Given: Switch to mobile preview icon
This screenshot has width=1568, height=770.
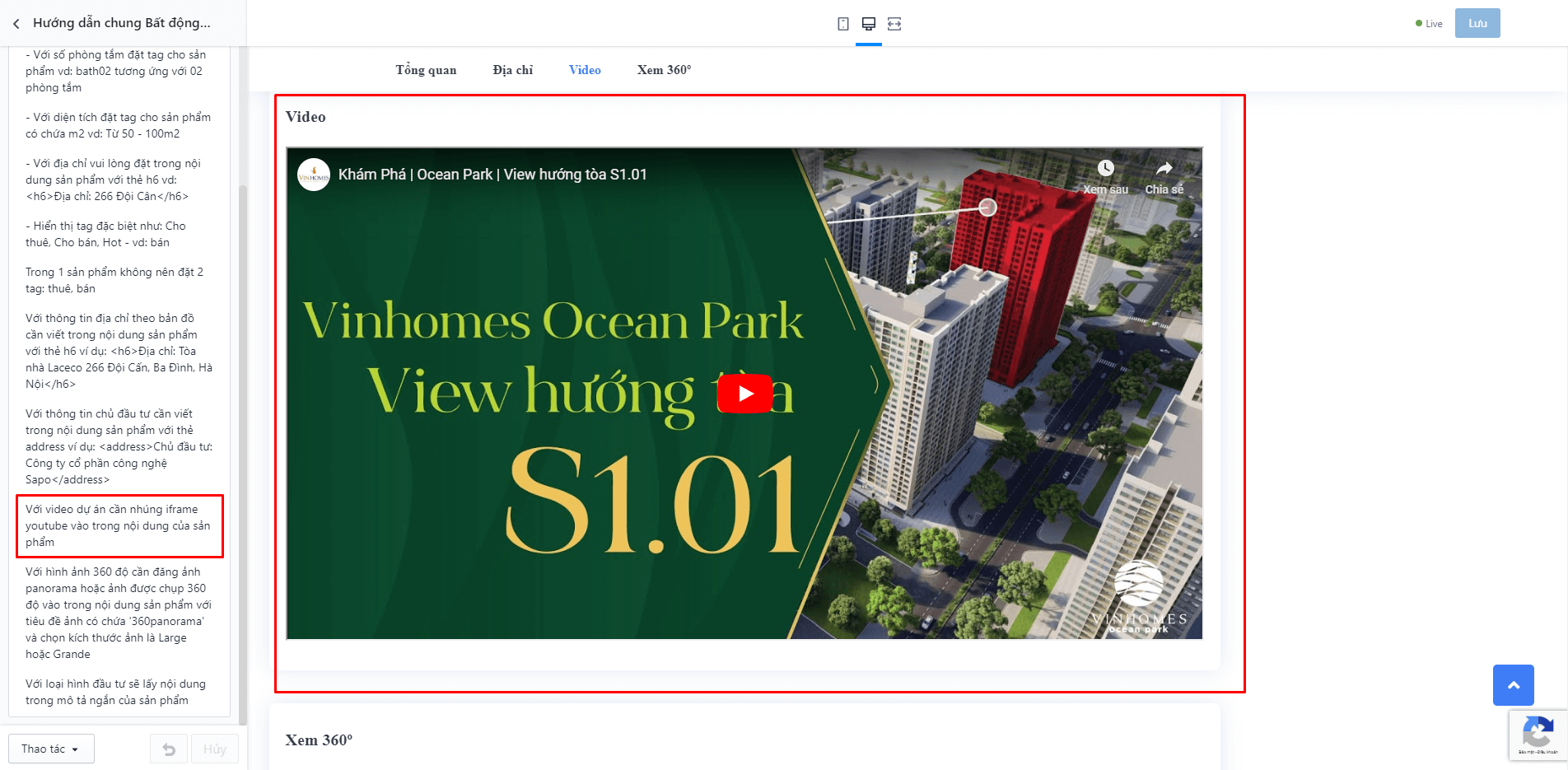Looking at the screenshot, I should (843, 24).
